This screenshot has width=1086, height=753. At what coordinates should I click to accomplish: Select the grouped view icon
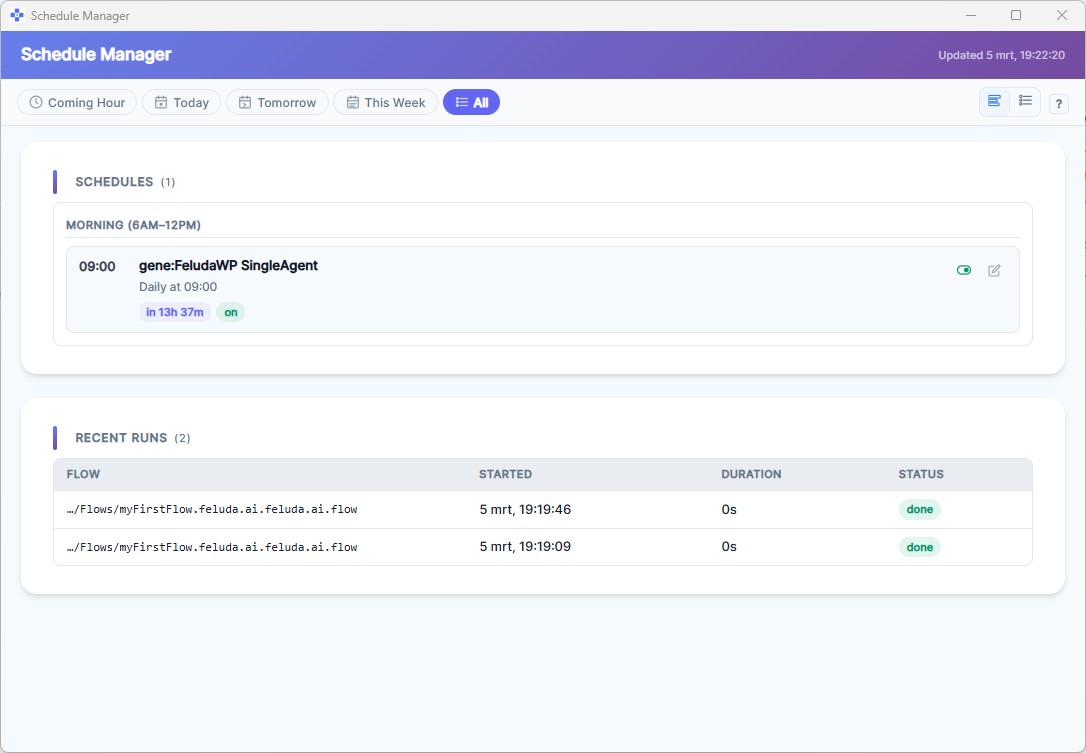point(993,102)
